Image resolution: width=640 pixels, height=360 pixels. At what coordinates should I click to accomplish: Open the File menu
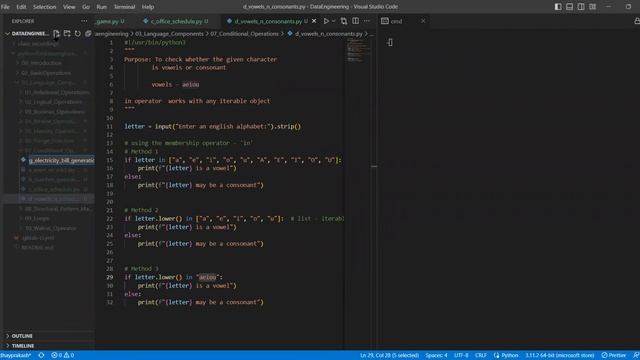tap(5, 7)
